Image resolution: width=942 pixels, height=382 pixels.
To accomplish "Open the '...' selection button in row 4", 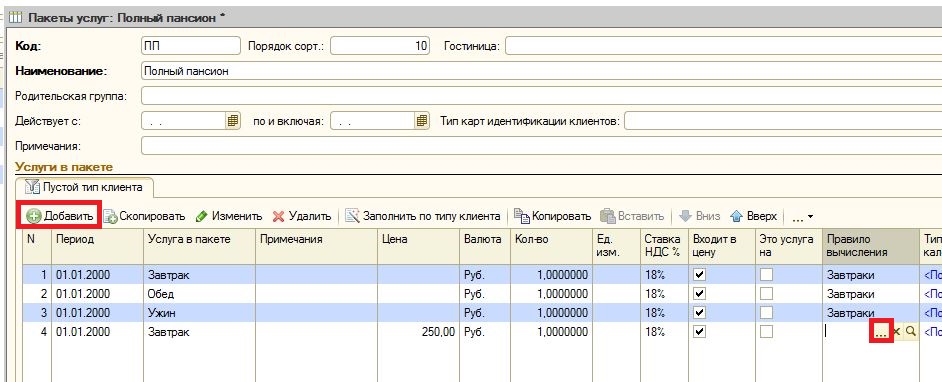I will tap(881, 332).
